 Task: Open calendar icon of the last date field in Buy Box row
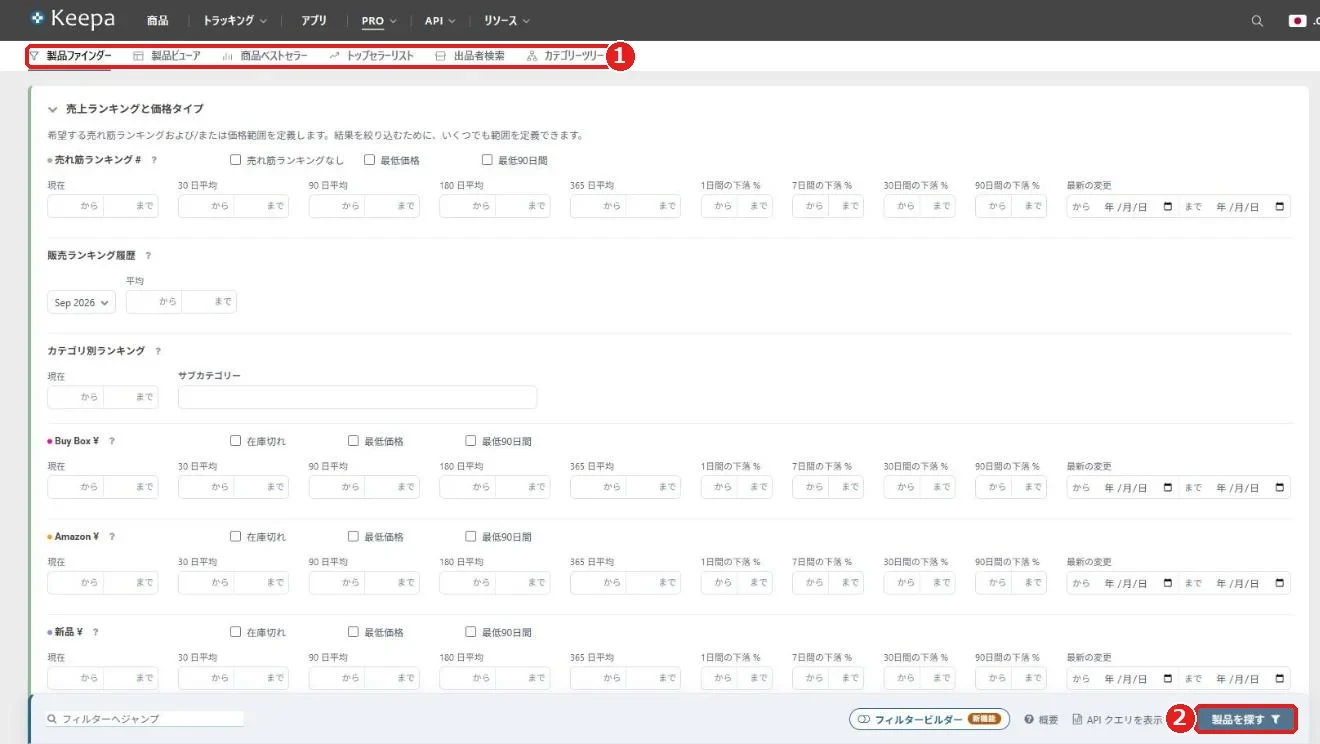[1279, 488]
